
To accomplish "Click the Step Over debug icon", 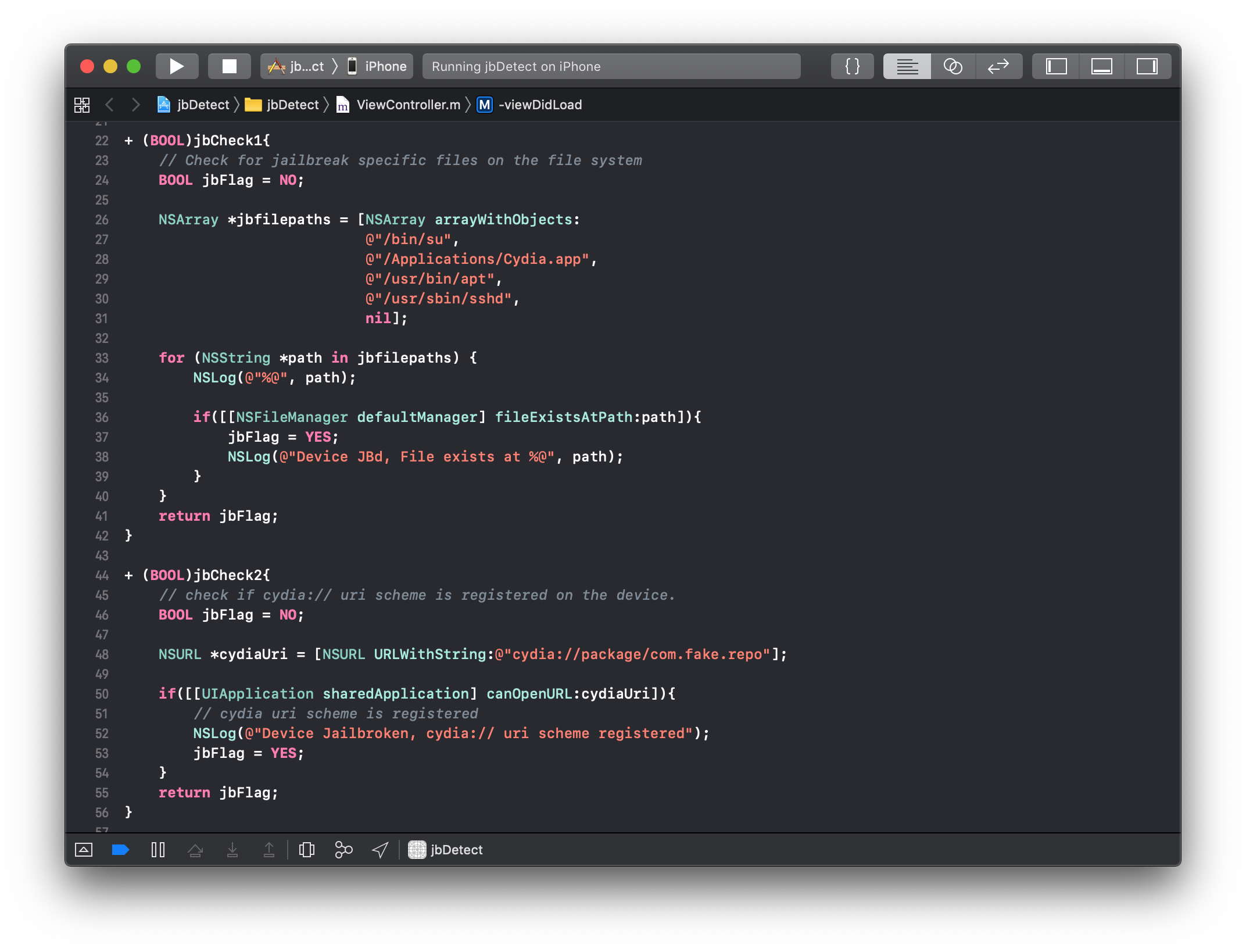I will [x=195, y=850].
